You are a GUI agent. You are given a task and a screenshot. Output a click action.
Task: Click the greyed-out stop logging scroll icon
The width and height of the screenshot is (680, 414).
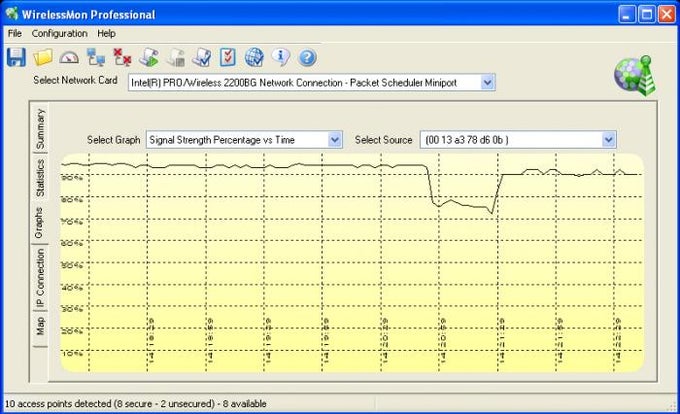[x=176, y=58]
